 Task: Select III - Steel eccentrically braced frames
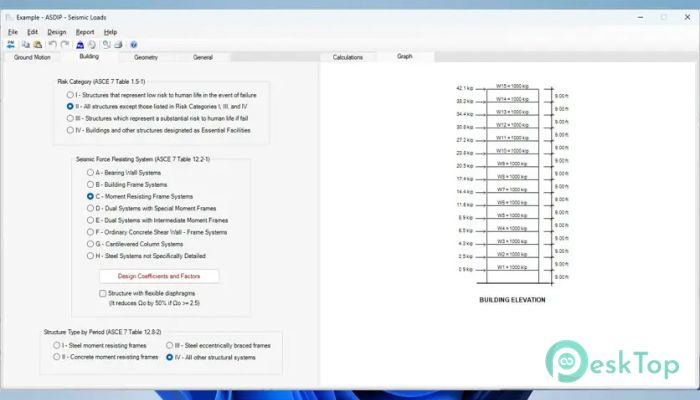tap(170, 345)
